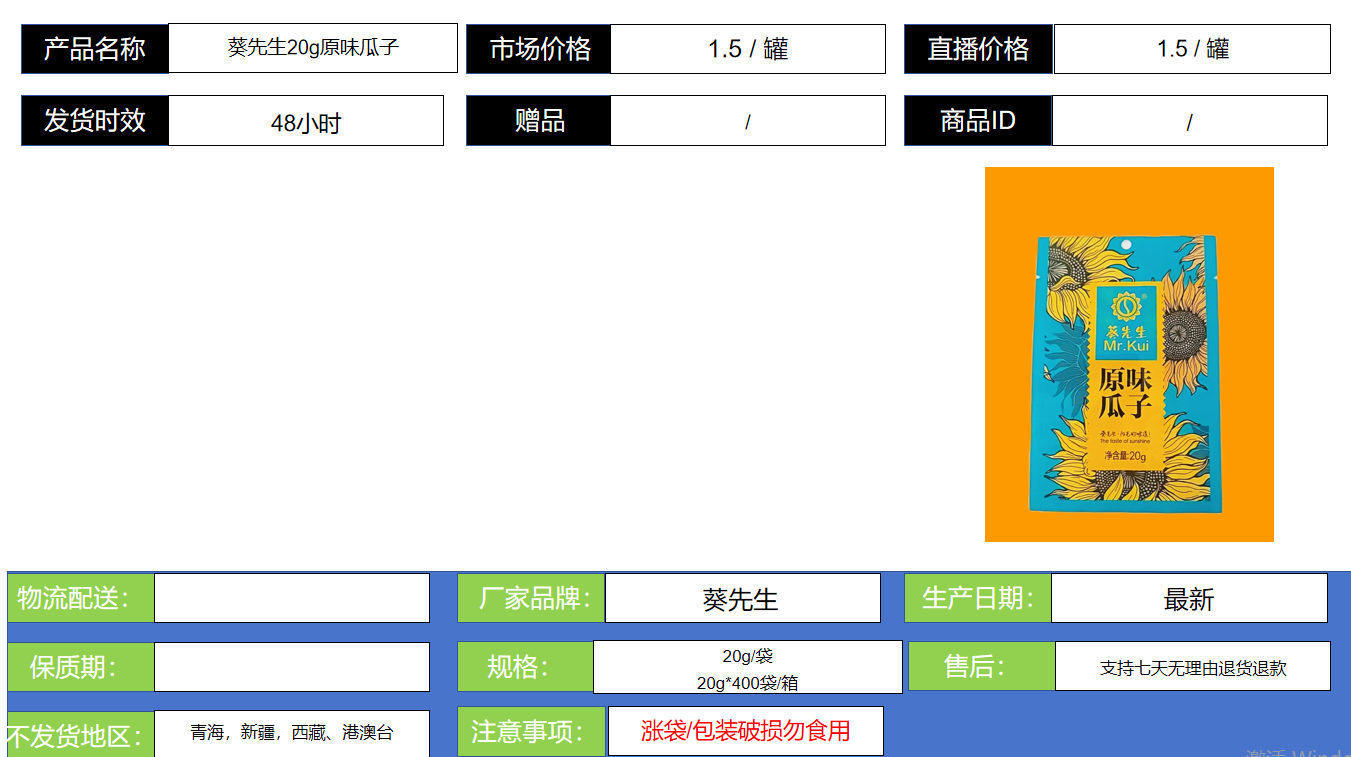Select the 不发货地区 regions cell
Viewport: 1351px width, 757px height.
291,733
